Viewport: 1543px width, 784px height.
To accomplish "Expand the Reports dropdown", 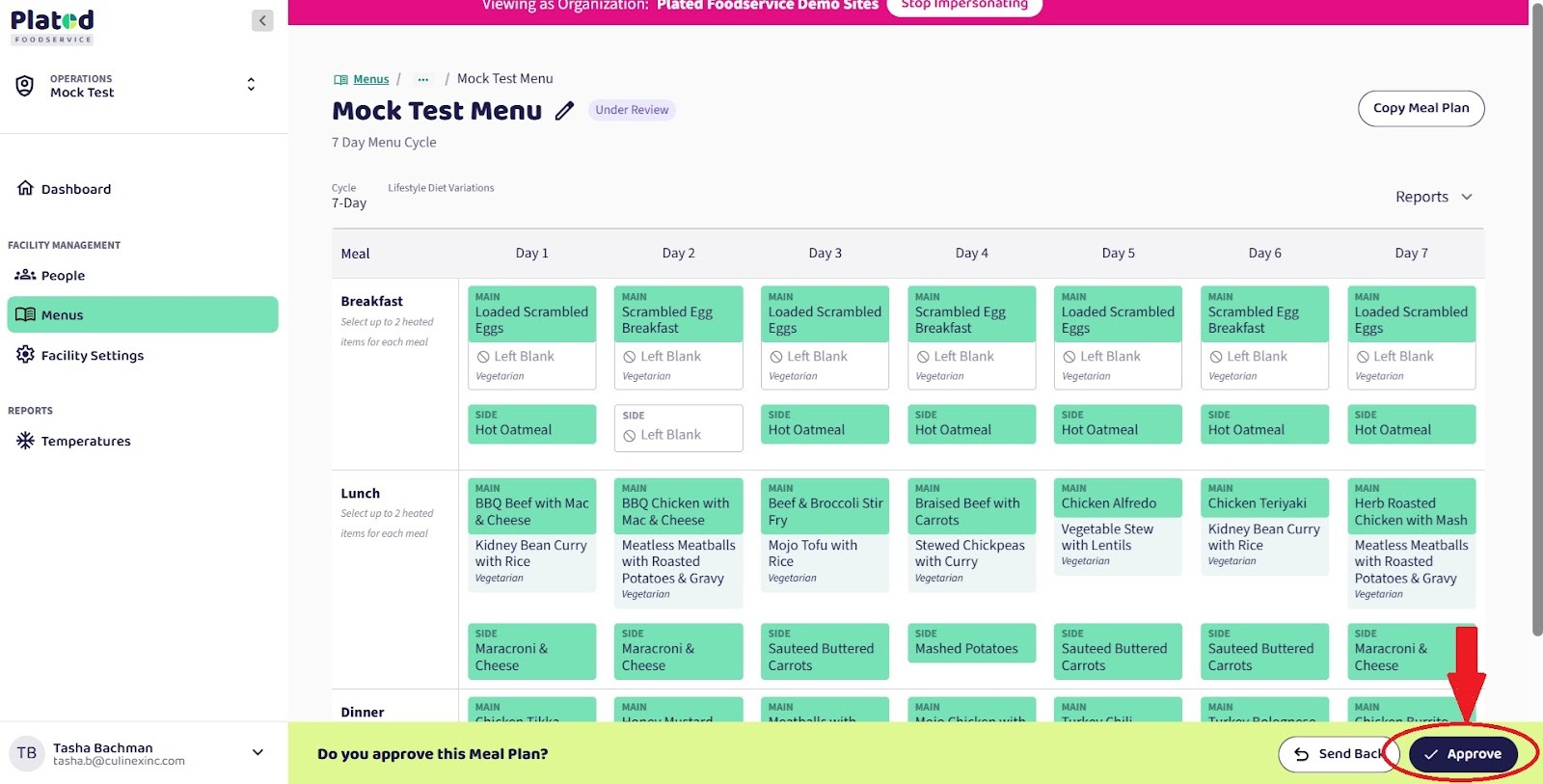I will point(1433,197).
